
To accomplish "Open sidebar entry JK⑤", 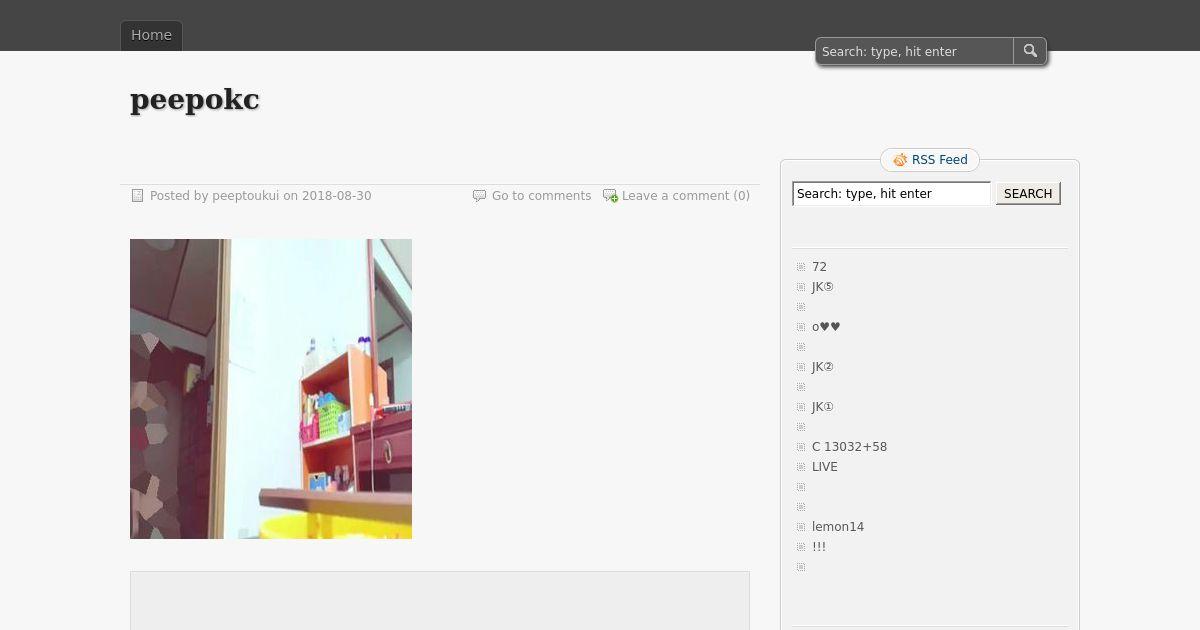I will [822, 287].
